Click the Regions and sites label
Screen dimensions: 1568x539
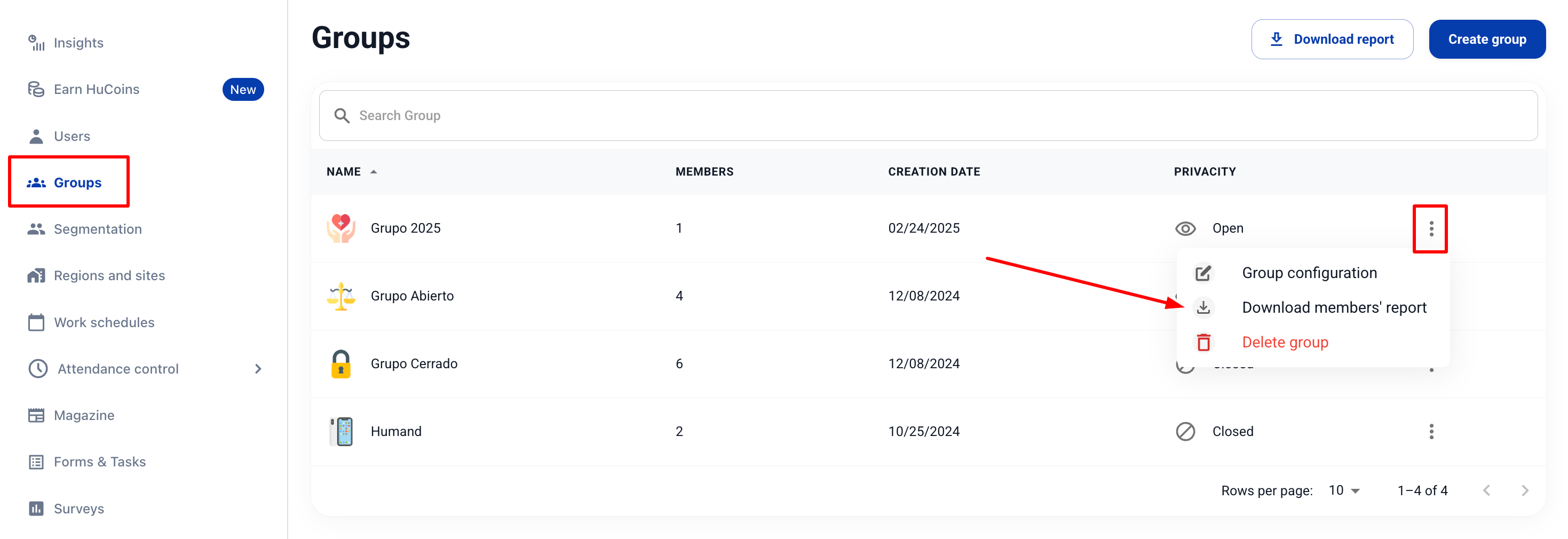tap(109, 275)
